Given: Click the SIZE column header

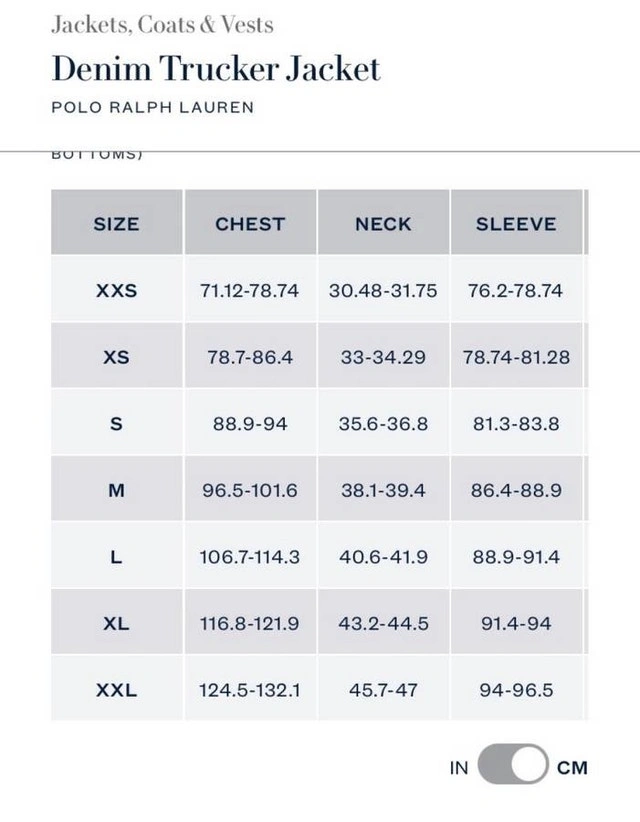Looking at the screenshot, I should point(116,224).
